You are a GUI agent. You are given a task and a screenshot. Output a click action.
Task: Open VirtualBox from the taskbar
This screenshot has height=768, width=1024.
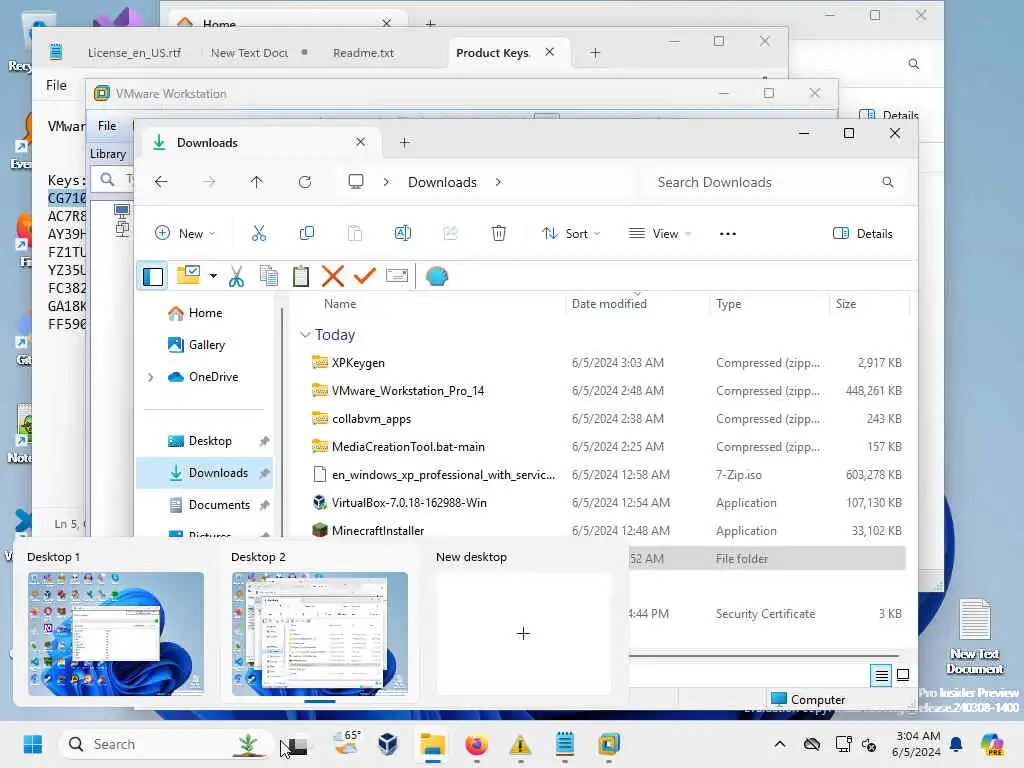pos(388,744)
